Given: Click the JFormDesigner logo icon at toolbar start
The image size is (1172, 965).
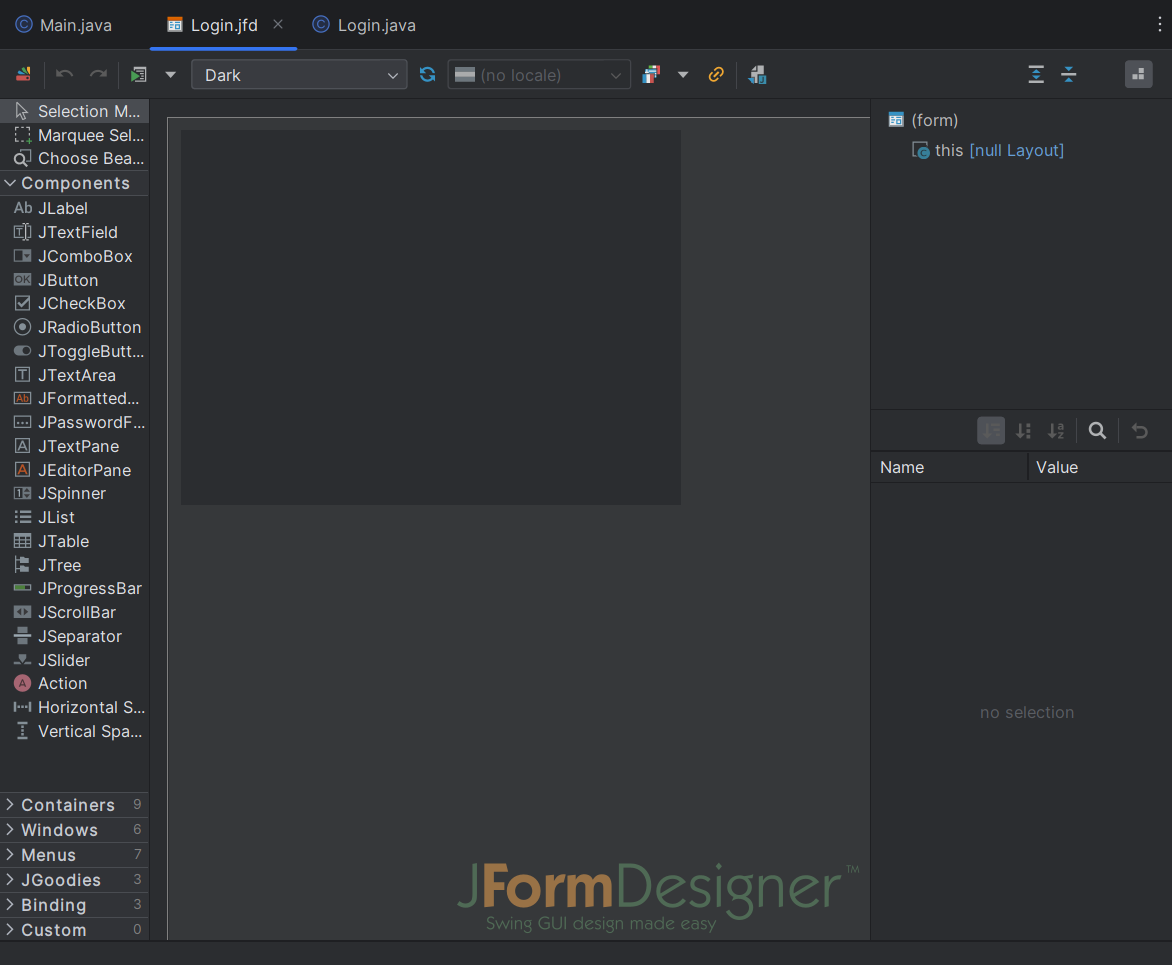Looking at the screenshot, I should click(x=23, y=74).
